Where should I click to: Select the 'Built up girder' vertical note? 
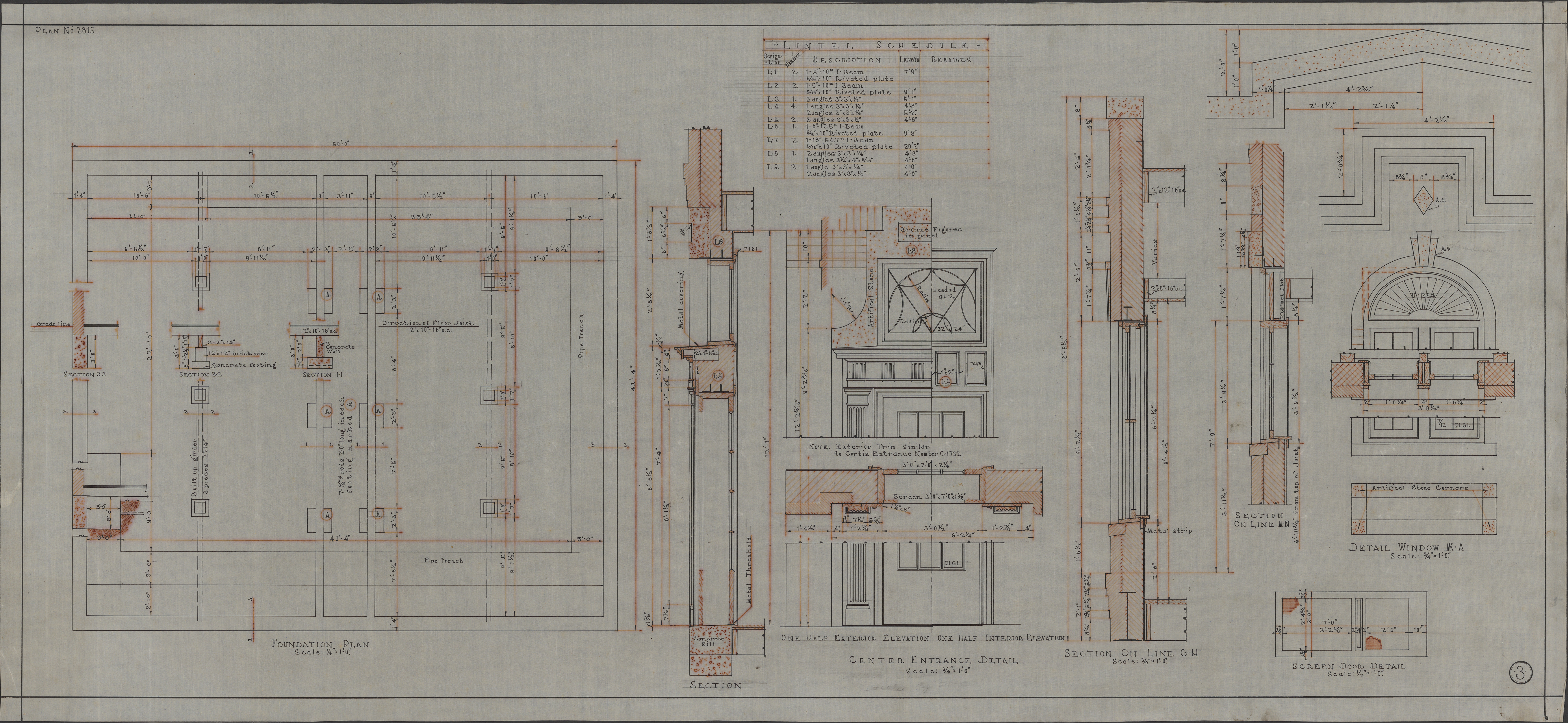[195, 467]
